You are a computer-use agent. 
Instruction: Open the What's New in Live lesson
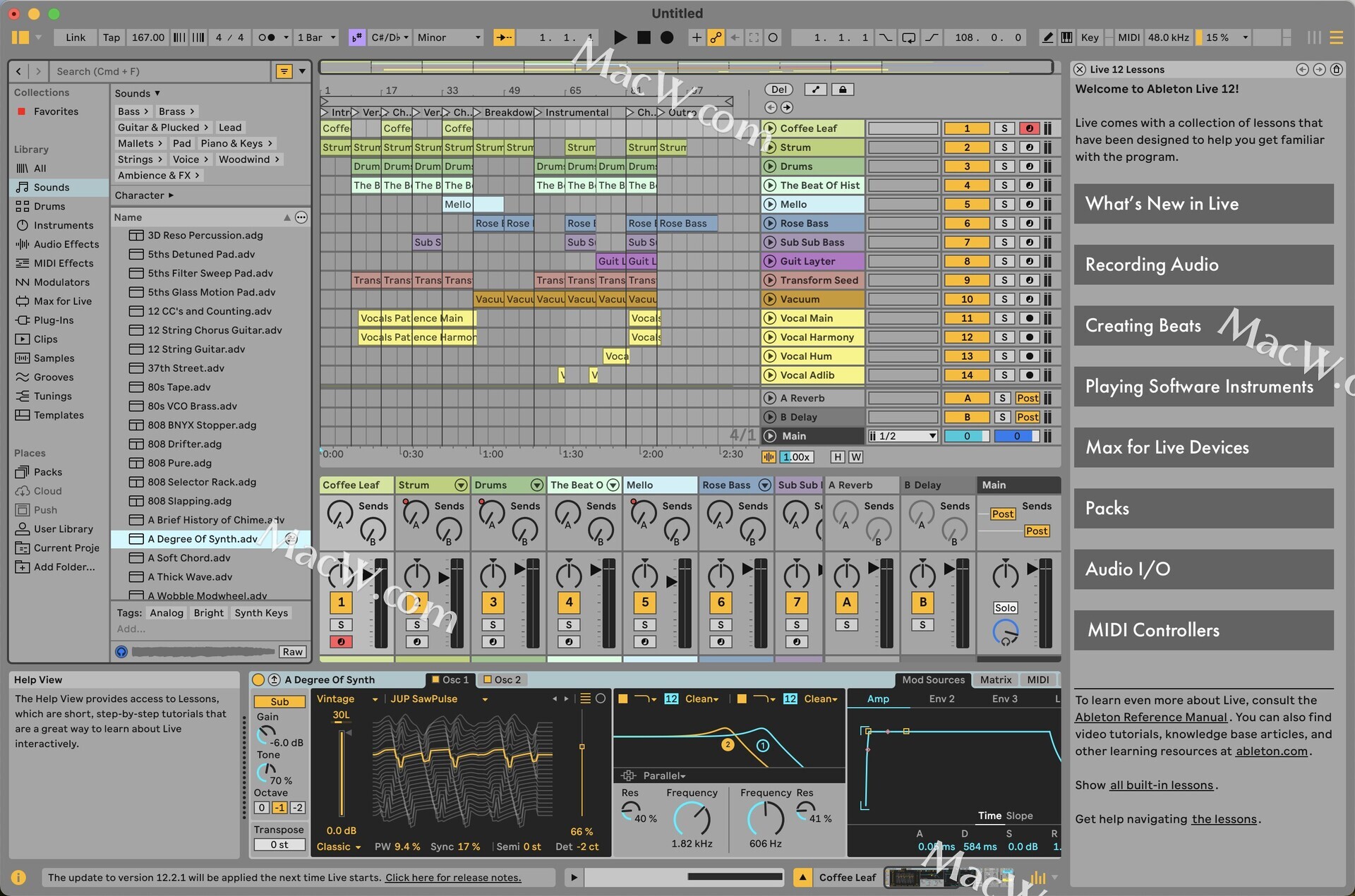[x=1203, y=204]
